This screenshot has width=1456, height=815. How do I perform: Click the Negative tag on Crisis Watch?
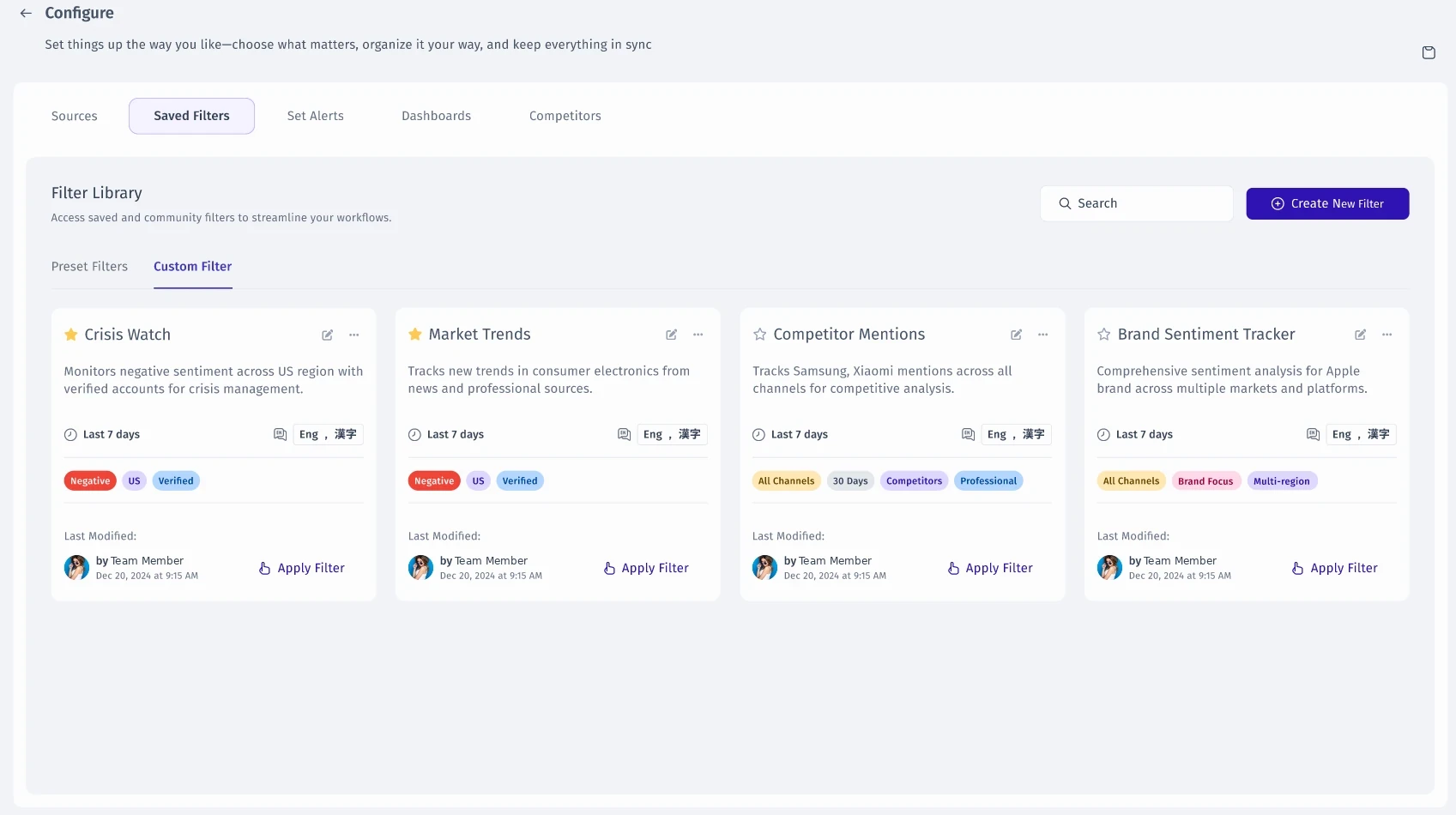coord(90,481)
